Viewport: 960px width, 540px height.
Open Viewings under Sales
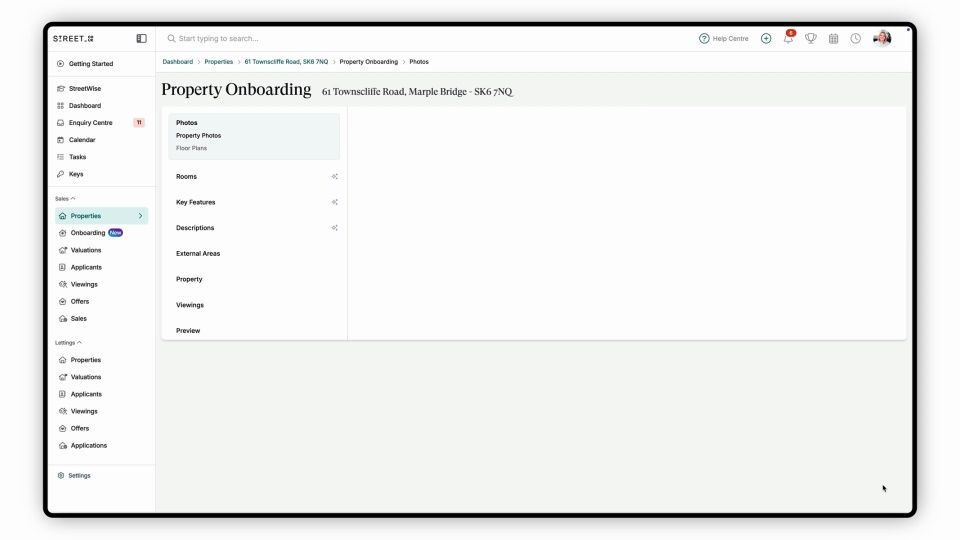[84, 285]
